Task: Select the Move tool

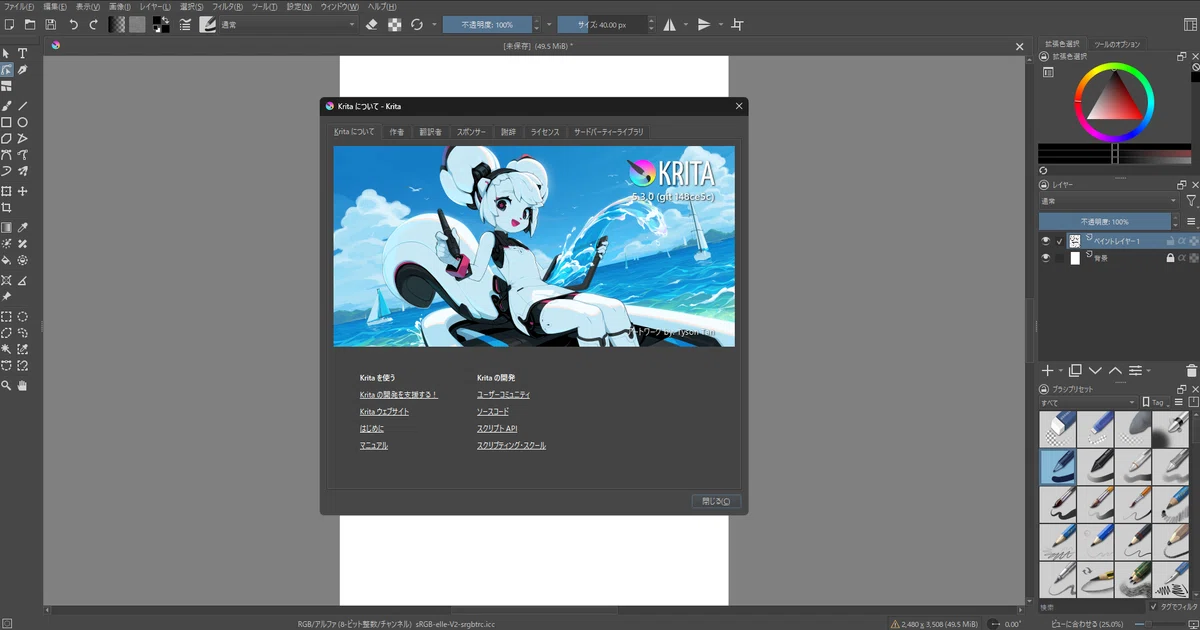Action: pos(22,191)
